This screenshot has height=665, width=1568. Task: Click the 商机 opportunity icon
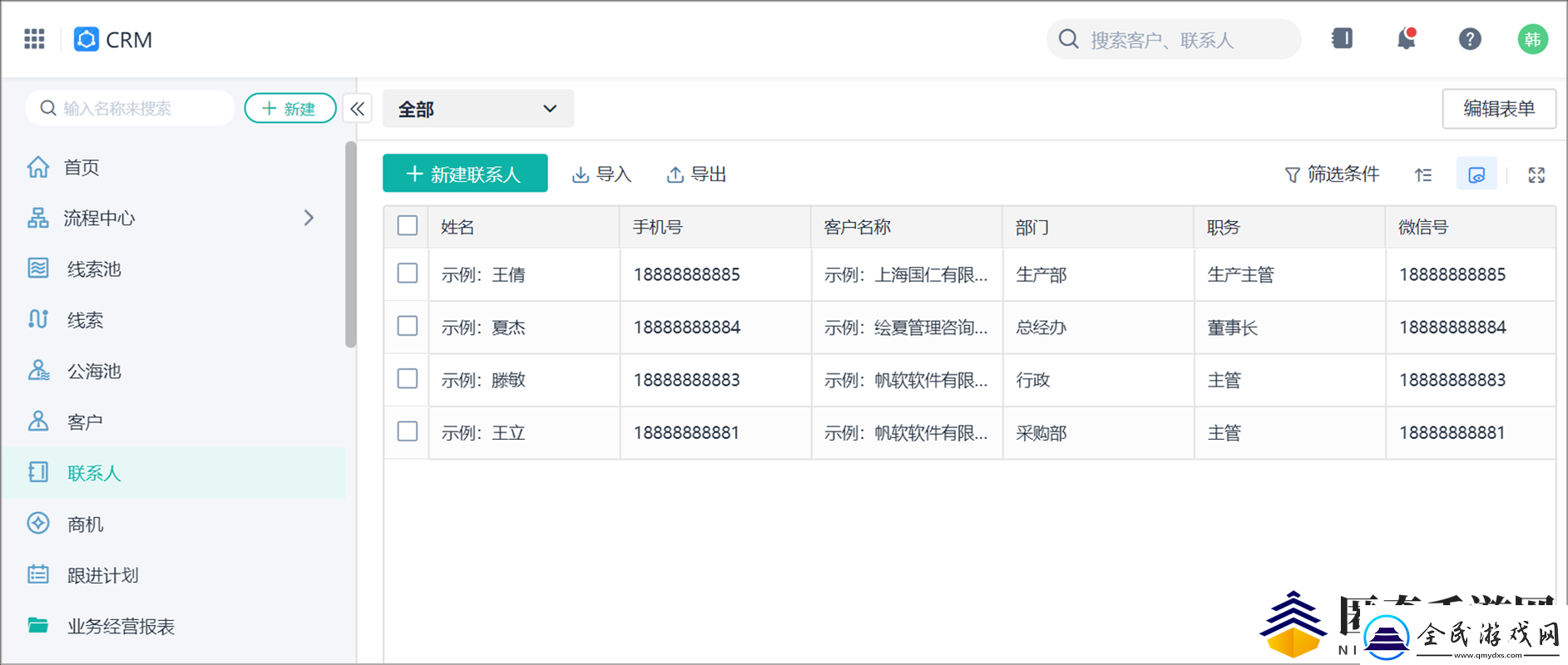(38, 524)
